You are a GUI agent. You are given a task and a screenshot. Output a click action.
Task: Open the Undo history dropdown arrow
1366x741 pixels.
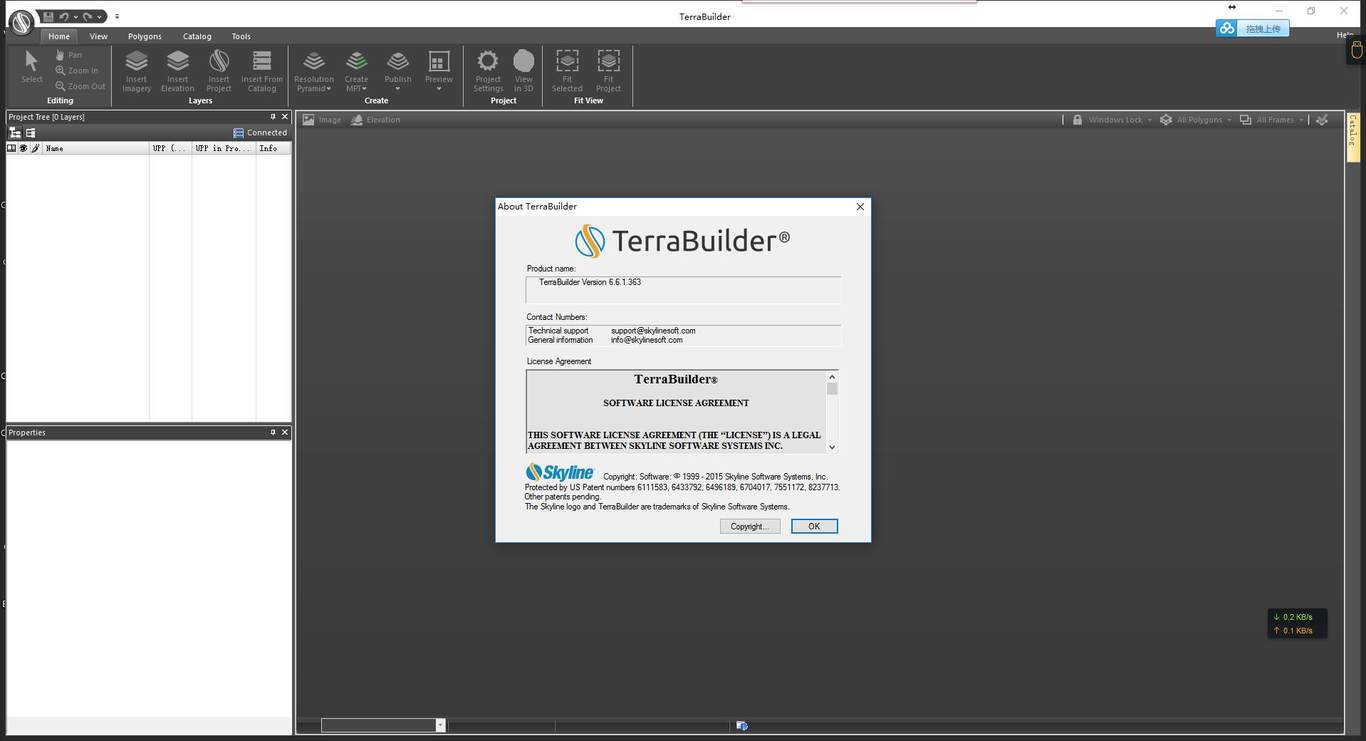[76, 17]
